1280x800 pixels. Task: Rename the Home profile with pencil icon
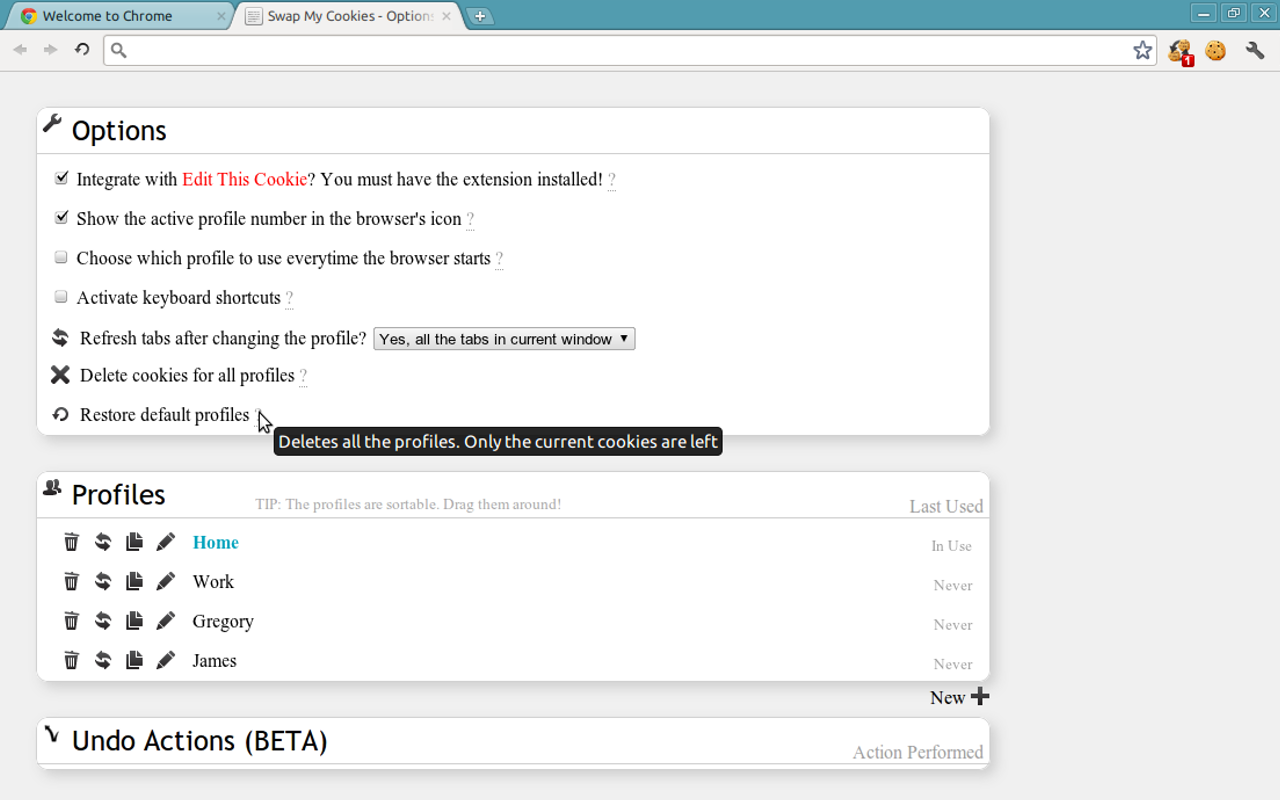tap(166, 542)
